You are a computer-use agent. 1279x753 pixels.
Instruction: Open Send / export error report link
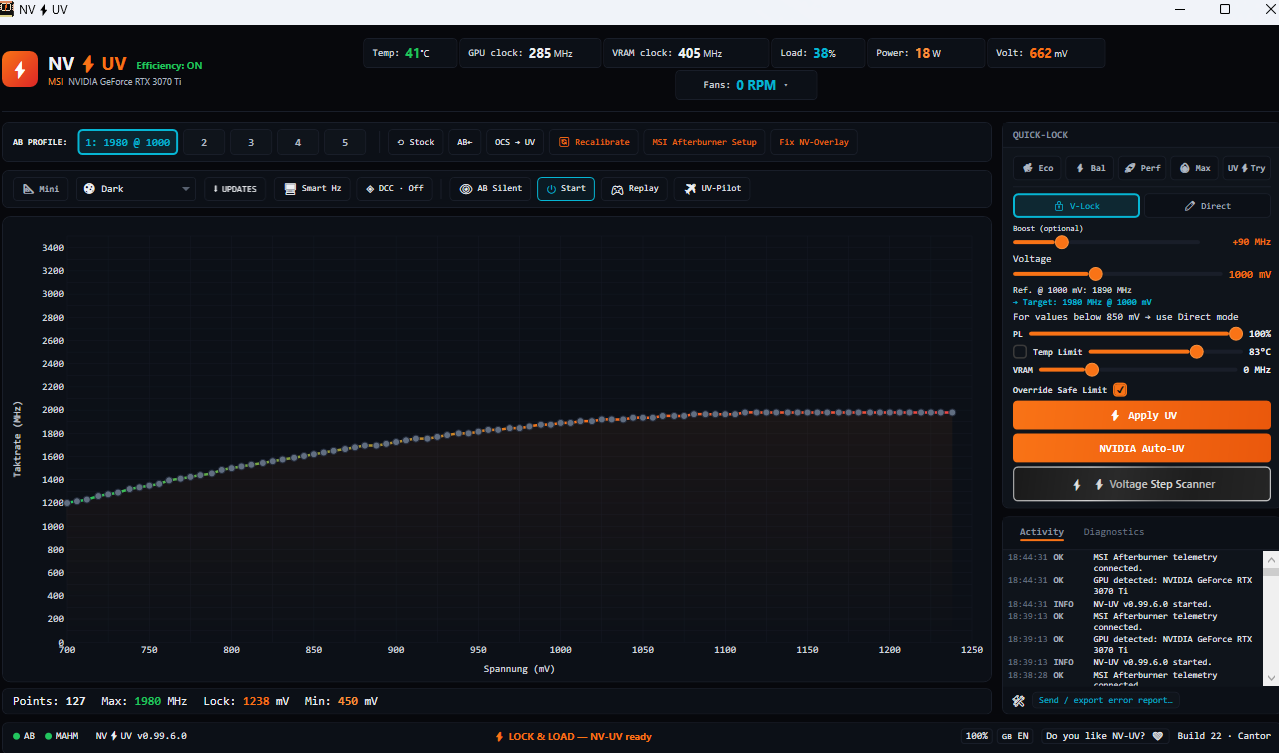tap(1107, 700)
